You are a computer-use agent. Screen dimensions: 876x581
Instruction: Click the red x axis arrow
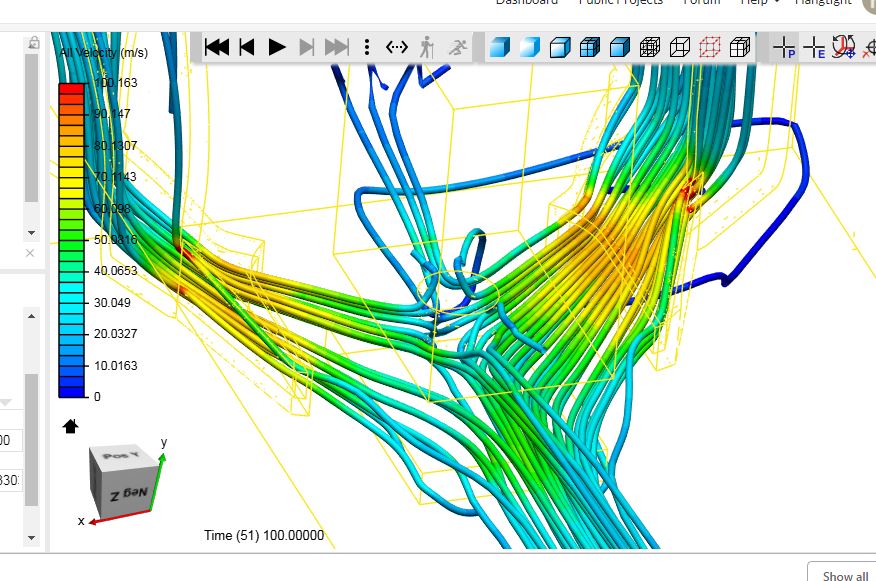[x=118, y=517]
